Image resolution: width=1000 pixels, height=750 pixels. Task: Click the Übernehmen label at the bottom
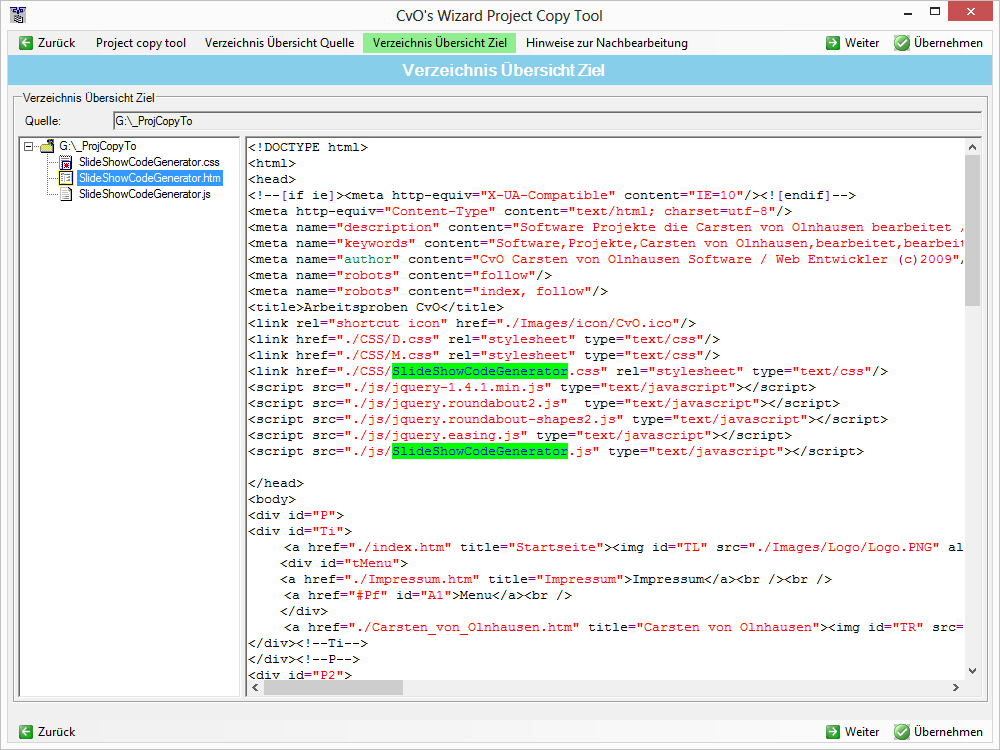pyautogui.click(x=948, y=732)
